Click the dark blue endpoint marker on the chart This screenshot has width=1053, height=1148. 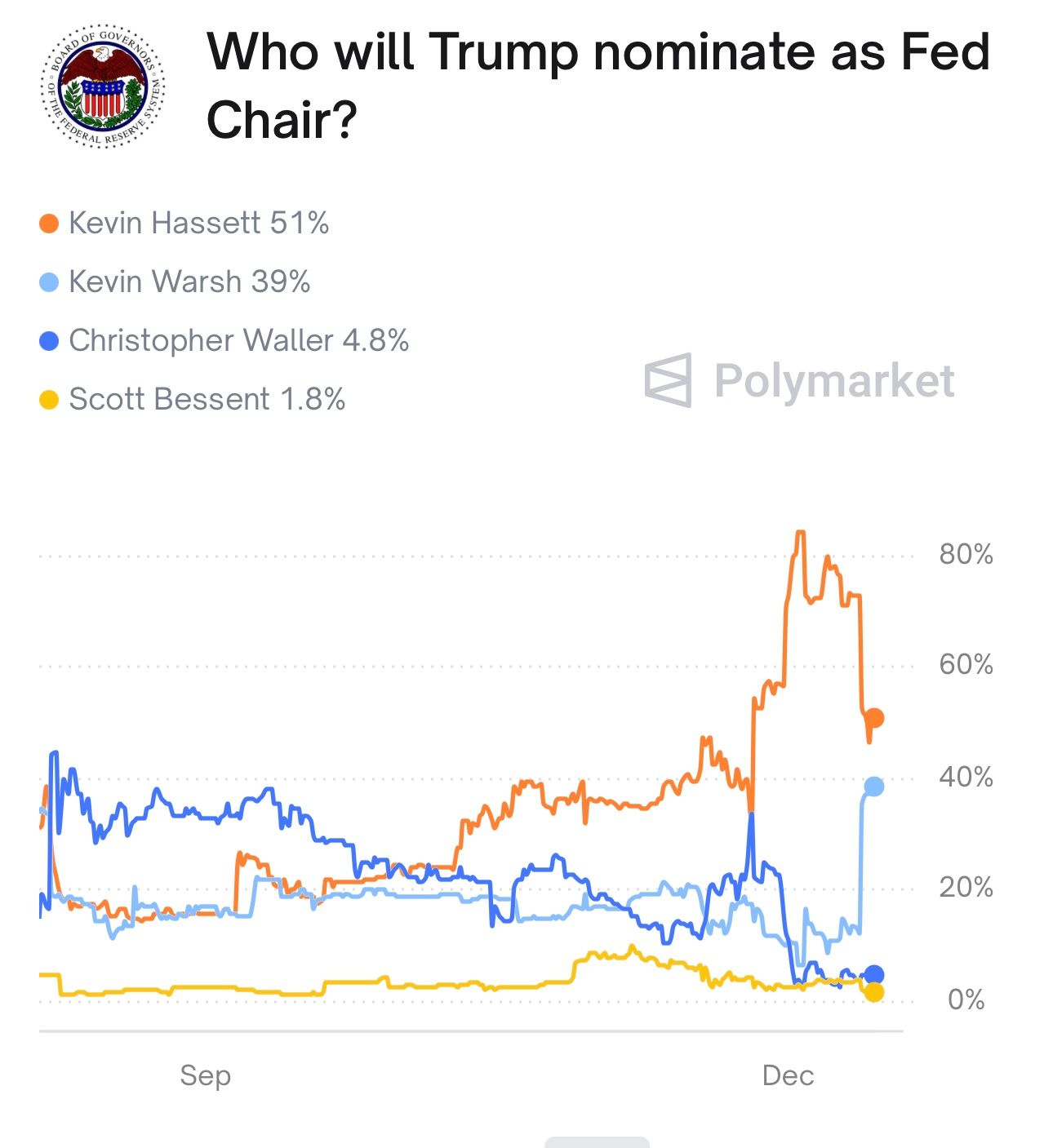tap(873, 974)
